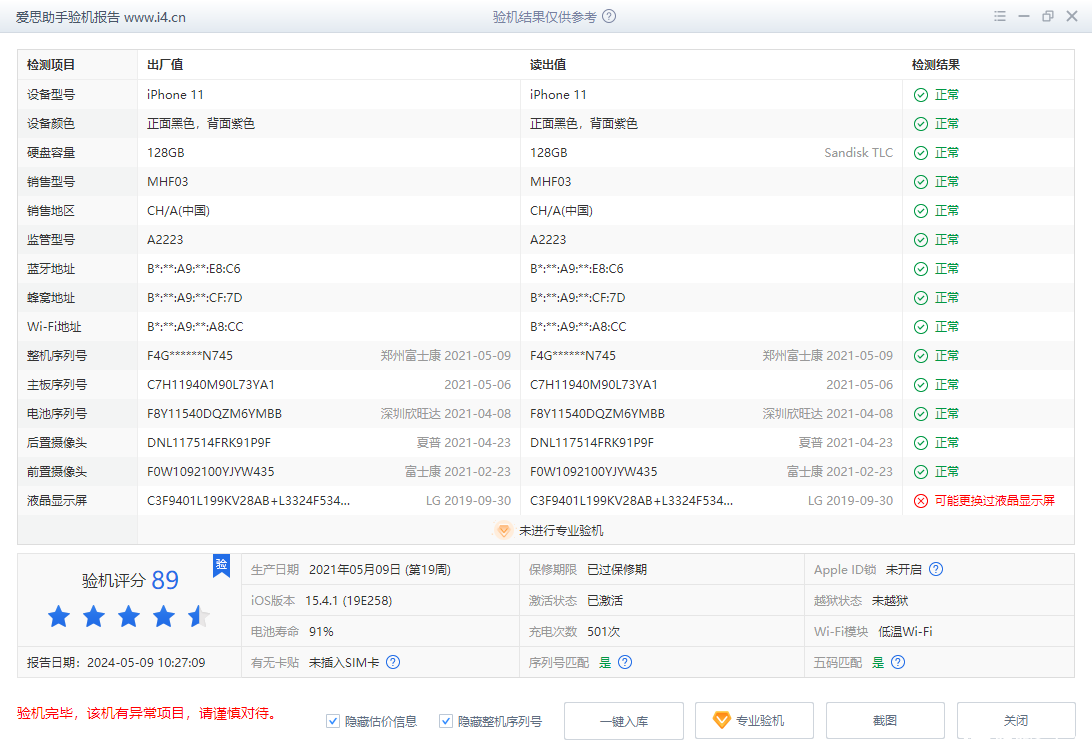
Task: Click the factory DNL117514FRK91P9F camera serial
Action: point(209,443)
